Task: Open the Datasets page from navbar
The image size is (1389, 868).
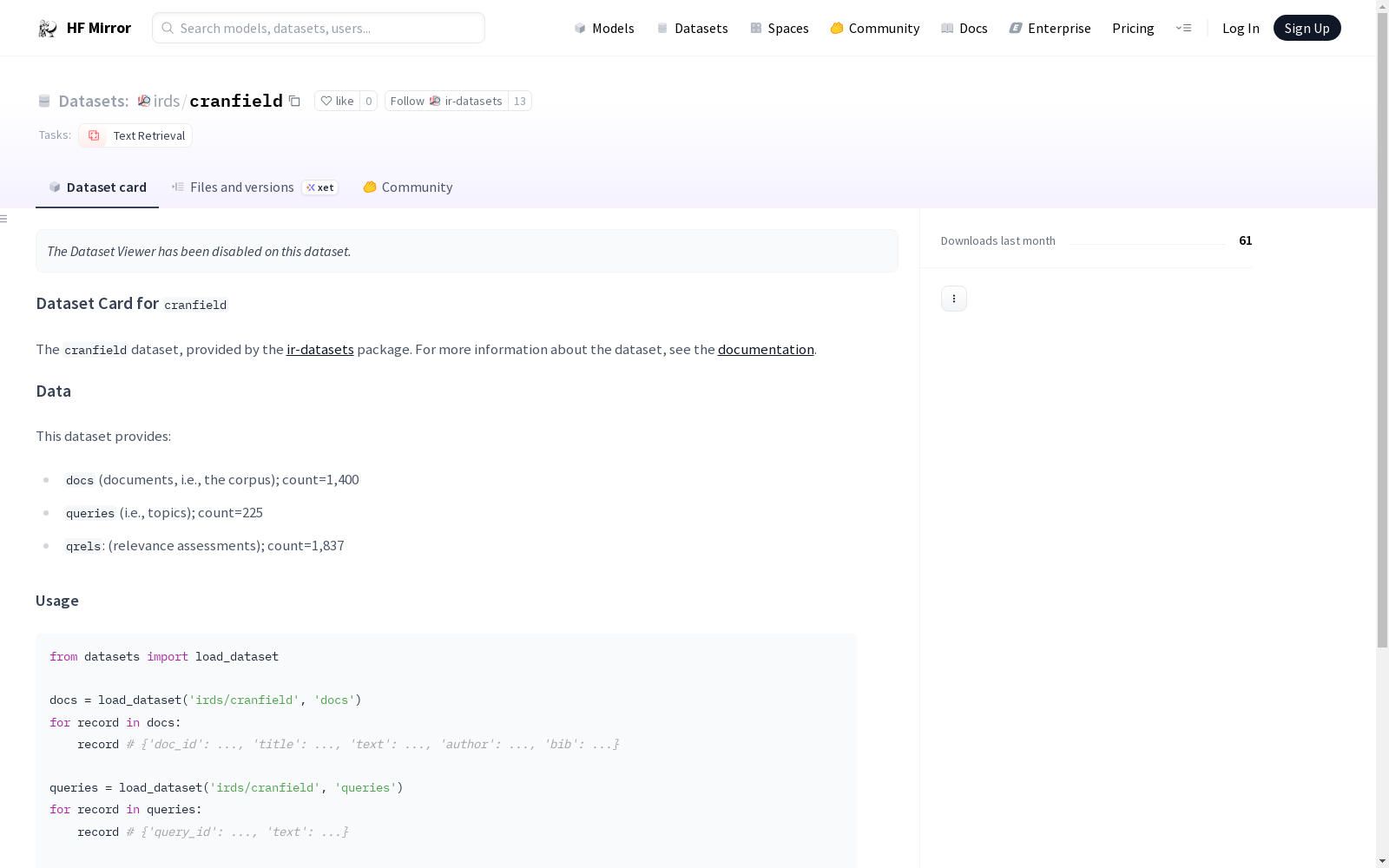Action: [x=692, y=28]
